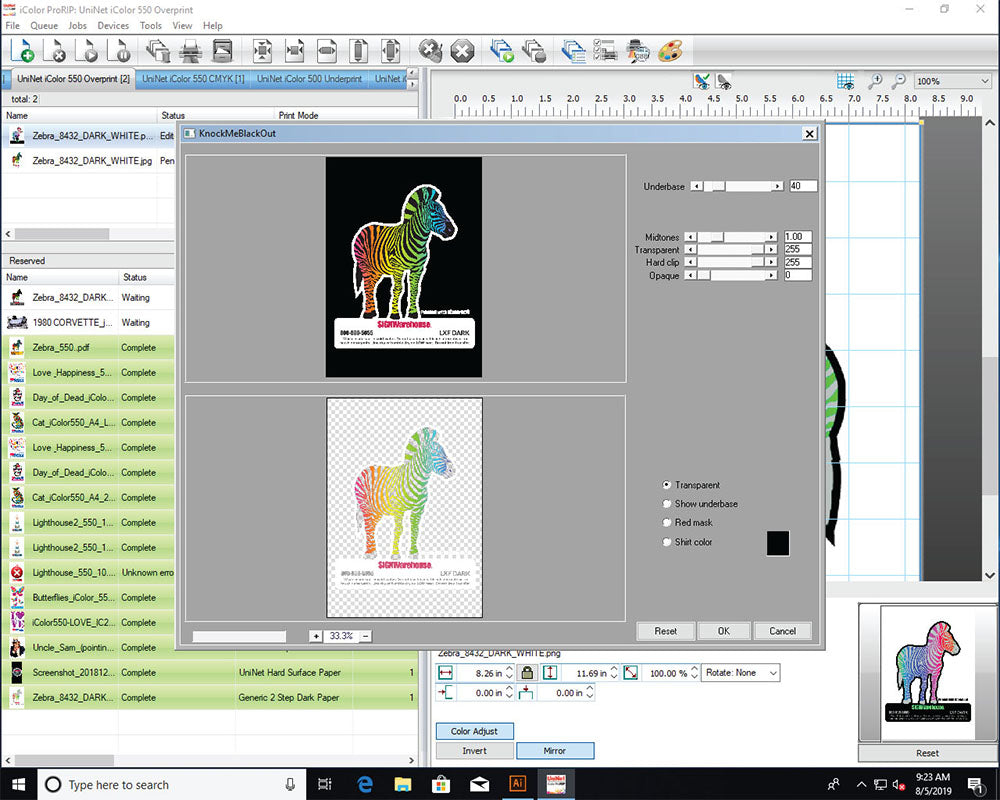Open RIP settings via the gear toolbar icon
Screen dimensions: 1000x800
click(431, 50)
